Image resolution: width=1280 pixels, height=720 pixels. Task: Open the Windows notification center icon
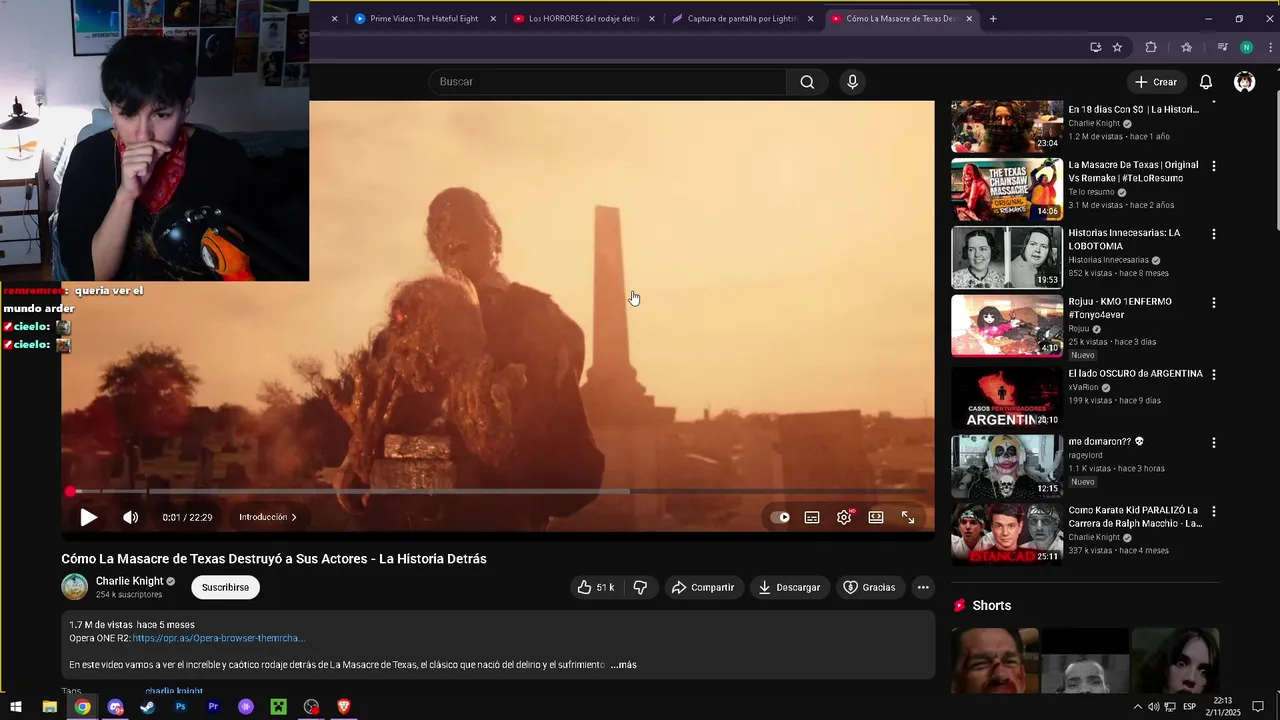[x=1258, y=707]
